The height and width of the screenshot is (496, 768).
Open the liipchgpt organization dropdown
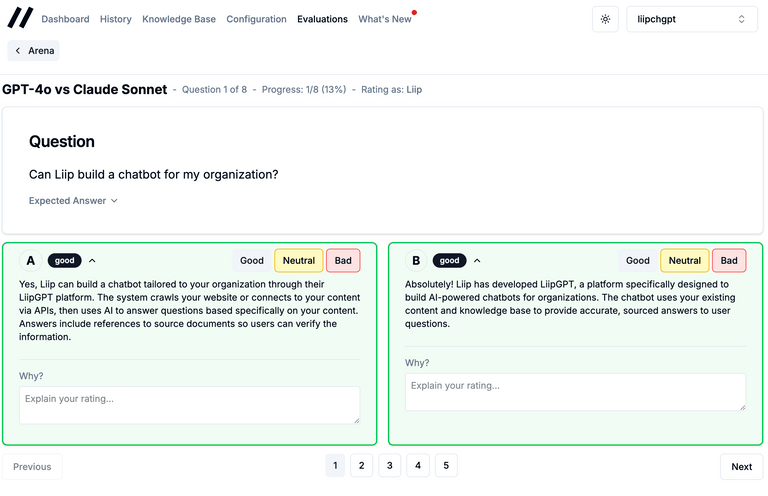(691, 19)
